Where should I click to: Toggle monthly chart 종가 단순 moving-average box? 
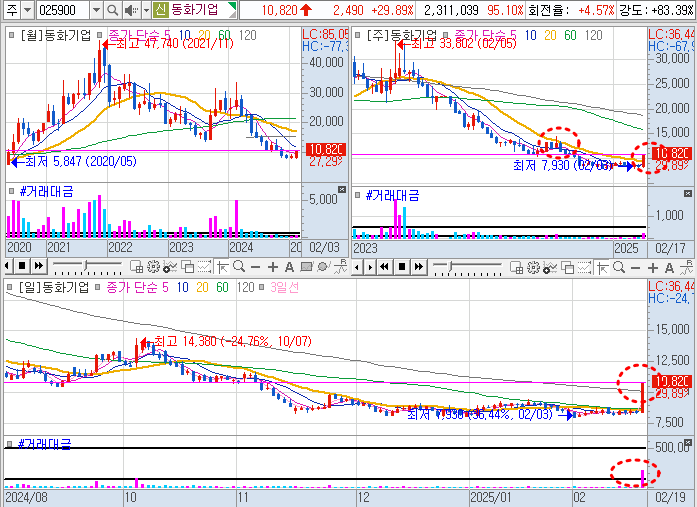[100, 35]
